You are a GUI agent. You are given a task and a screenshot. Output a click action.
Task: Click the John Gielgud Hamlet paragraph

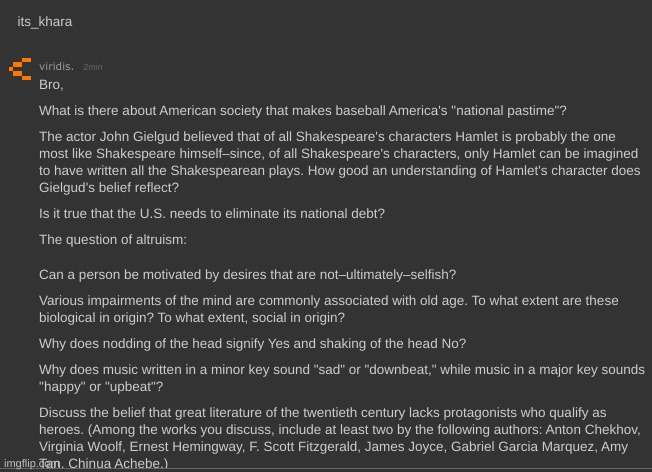[340, 162]
